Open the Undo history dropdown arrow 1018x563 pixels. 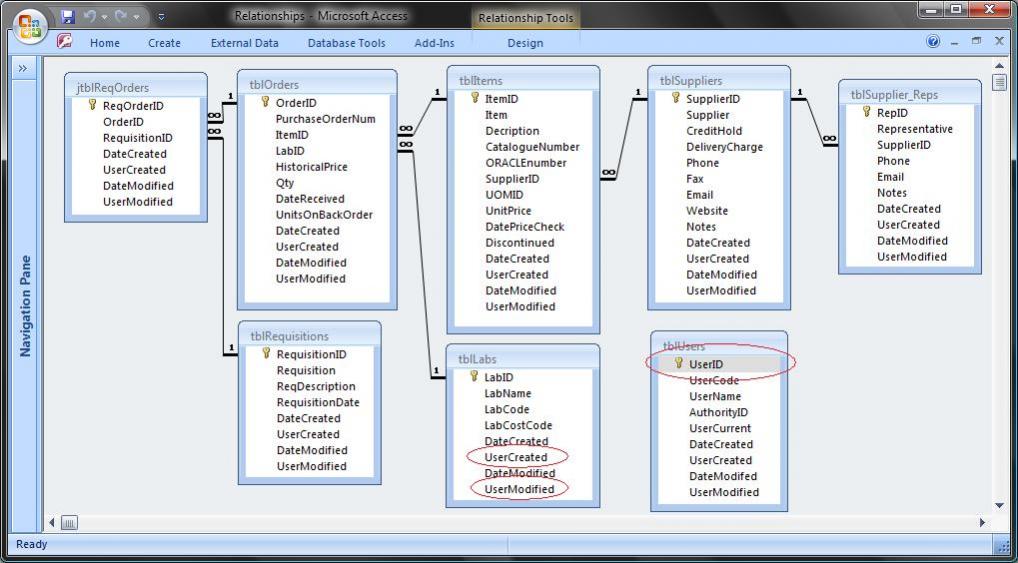point(104,18)
